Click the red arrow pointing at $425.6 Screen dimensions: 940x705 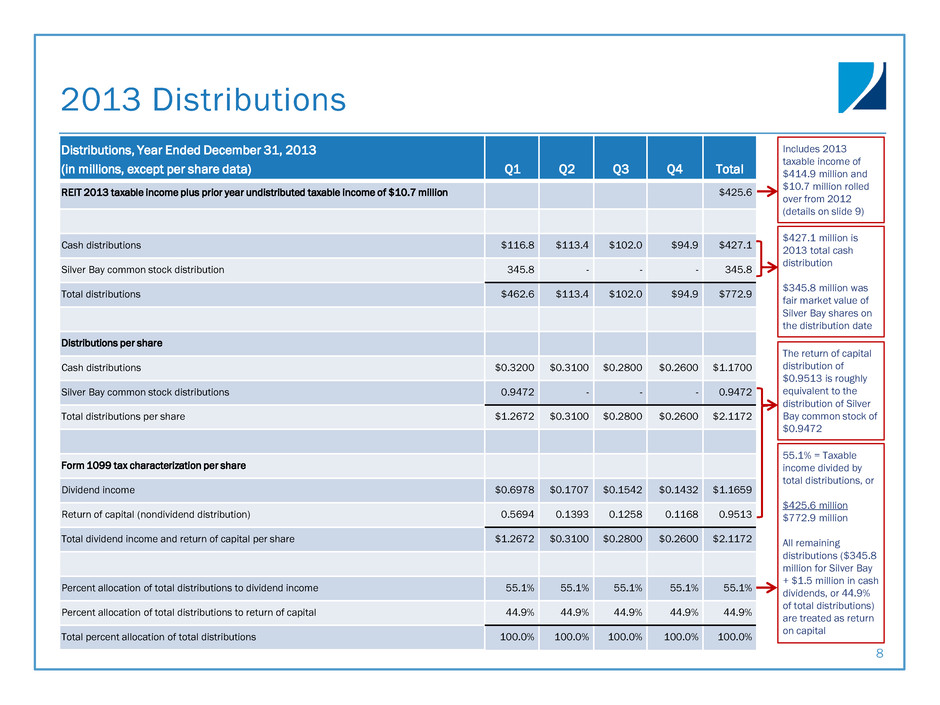click(768, 190)
